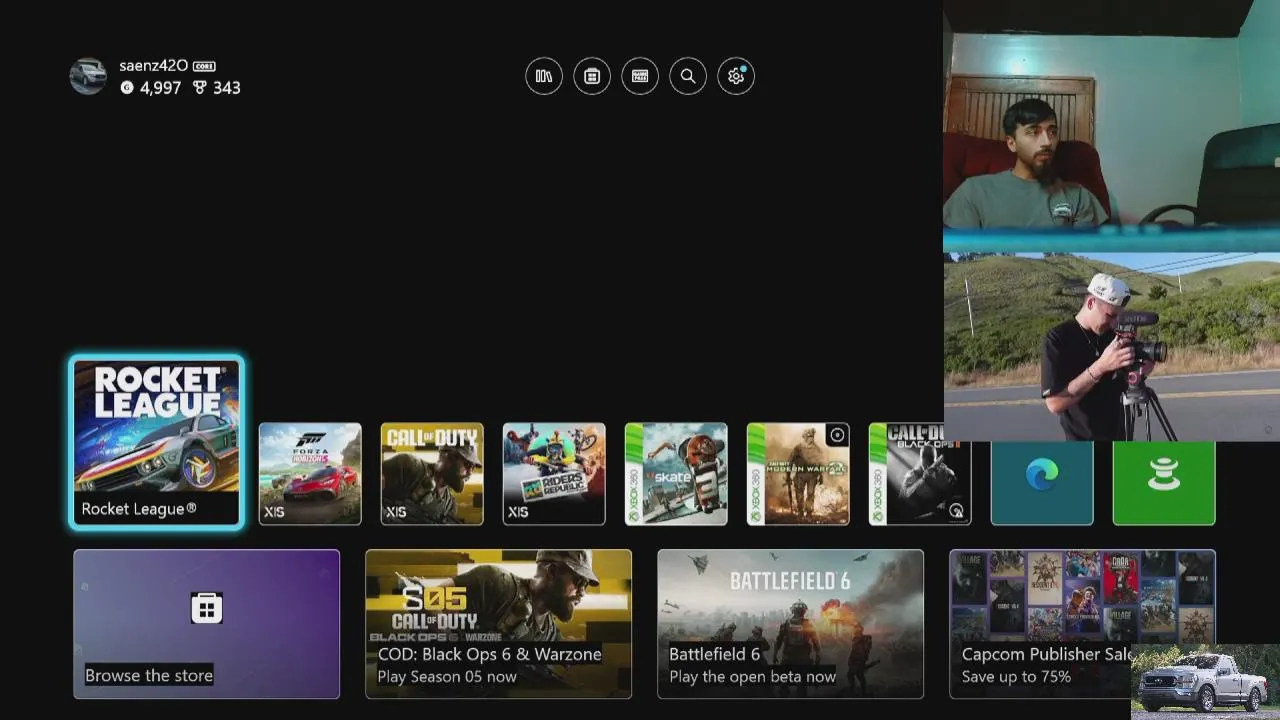Open the Settings gear icon
This screenshot has height=720, width=1280.
point(736,76)
